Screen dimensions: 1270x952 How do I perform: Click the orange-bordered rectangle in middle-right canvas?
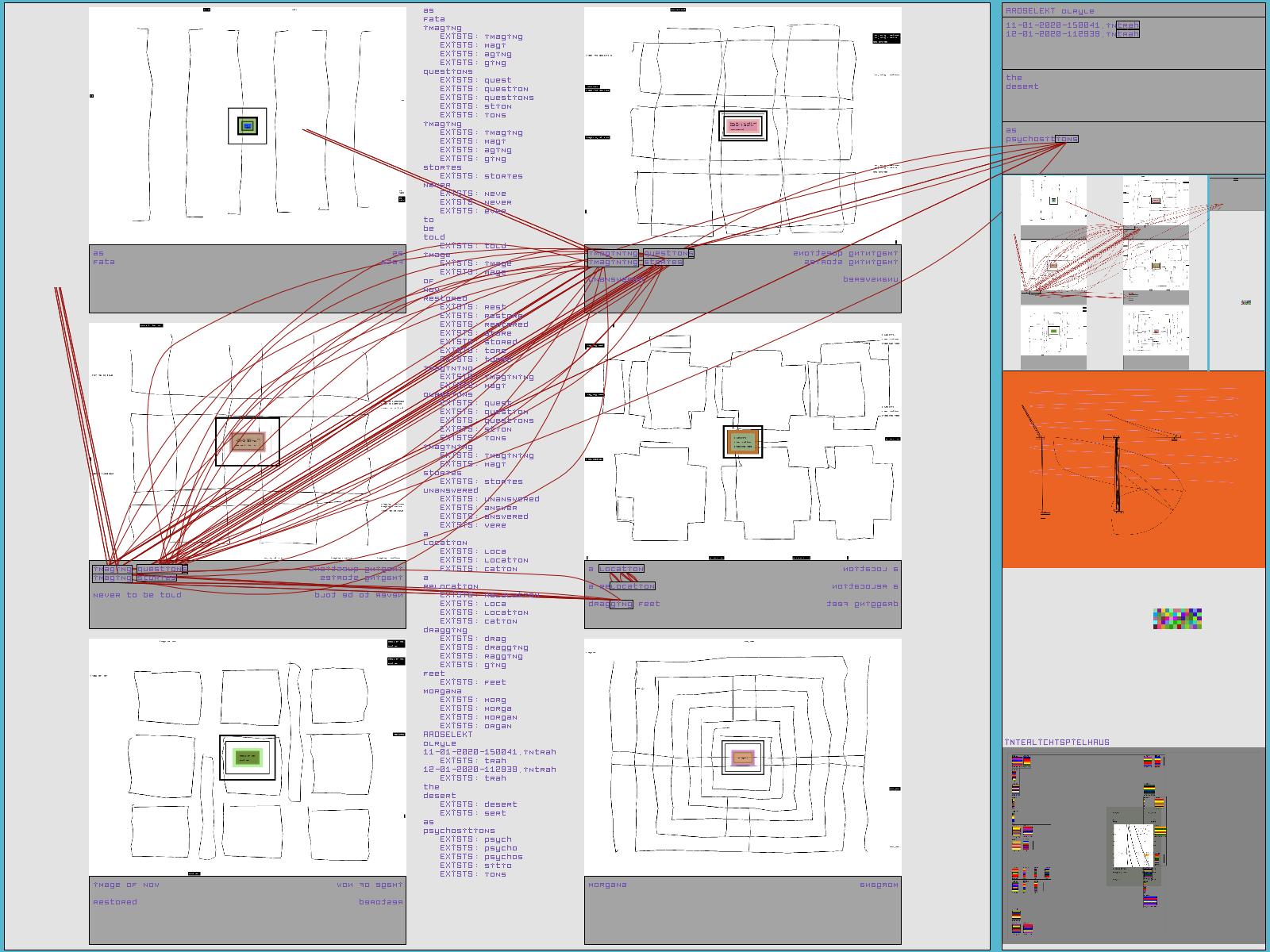click(x=743, y=442)
